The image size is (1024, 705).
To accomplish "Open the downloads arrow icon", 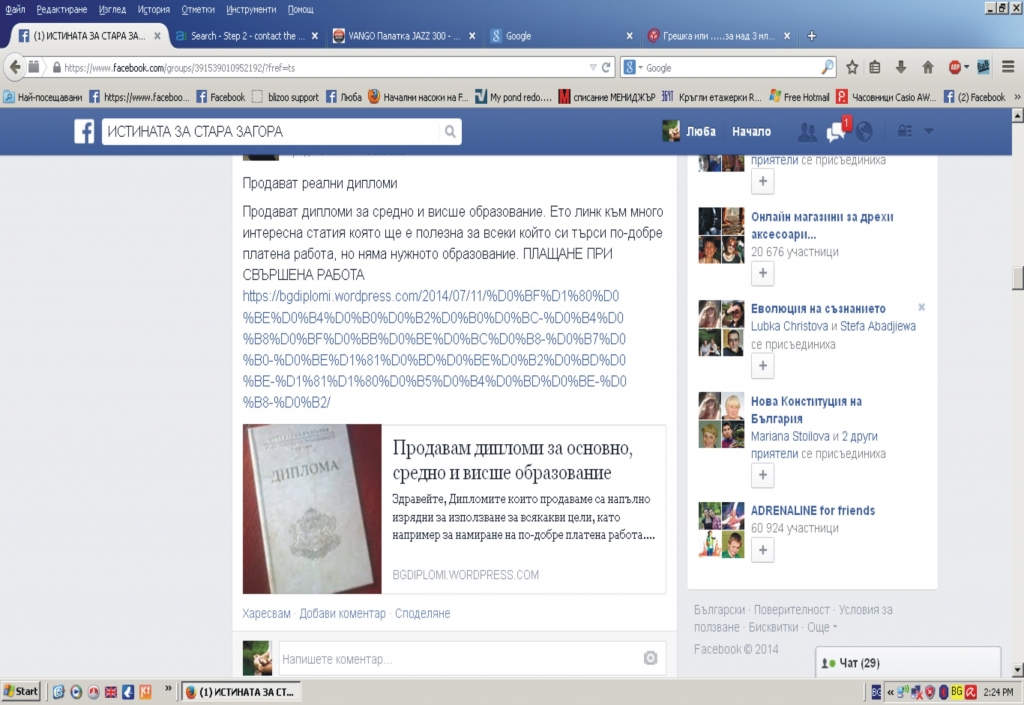I will [901, 67].
